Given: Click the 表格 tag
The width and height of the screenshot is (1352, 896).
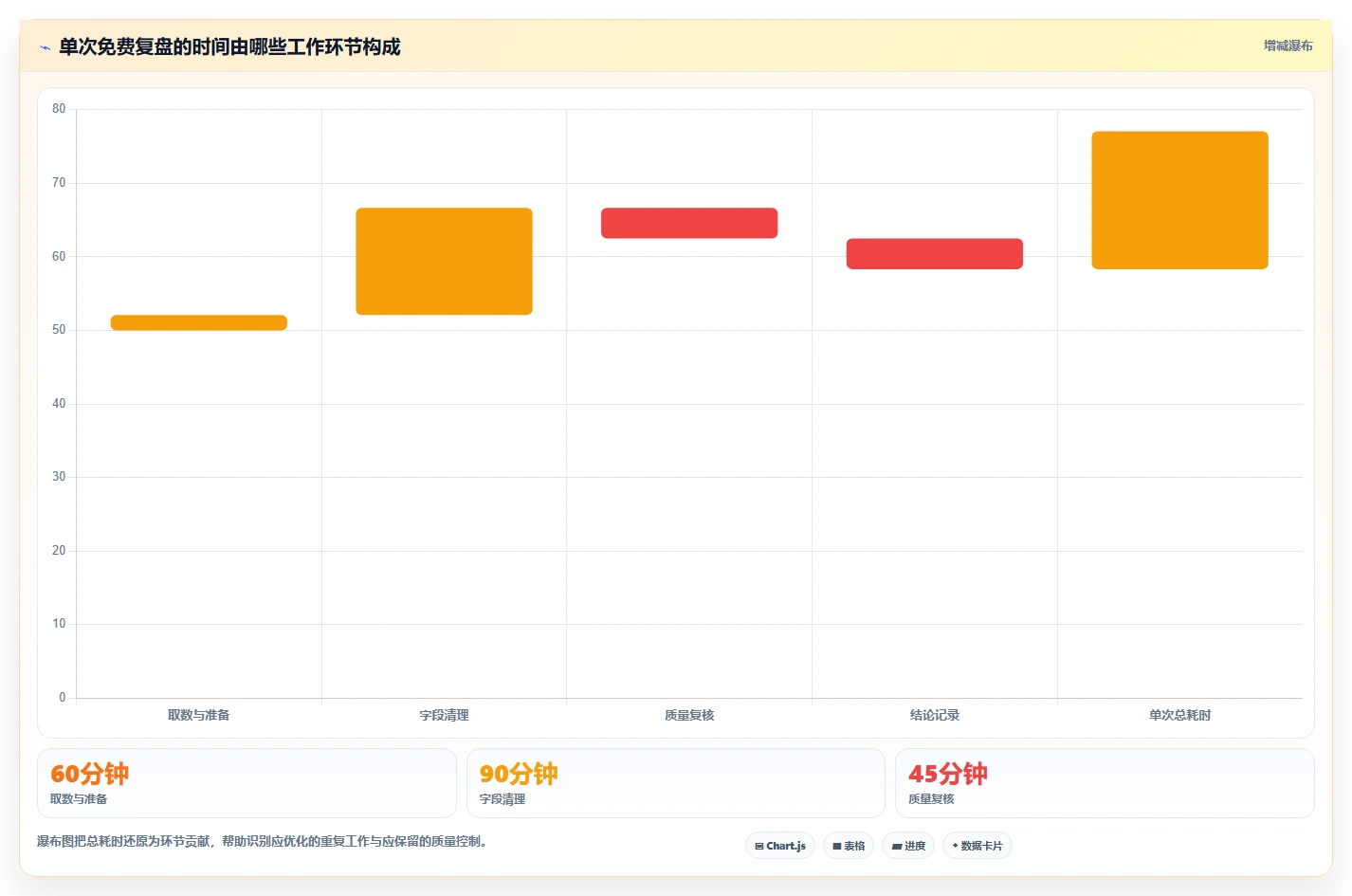Looking at the screenshot, I should pyautogui.click(x=849, y=846).
